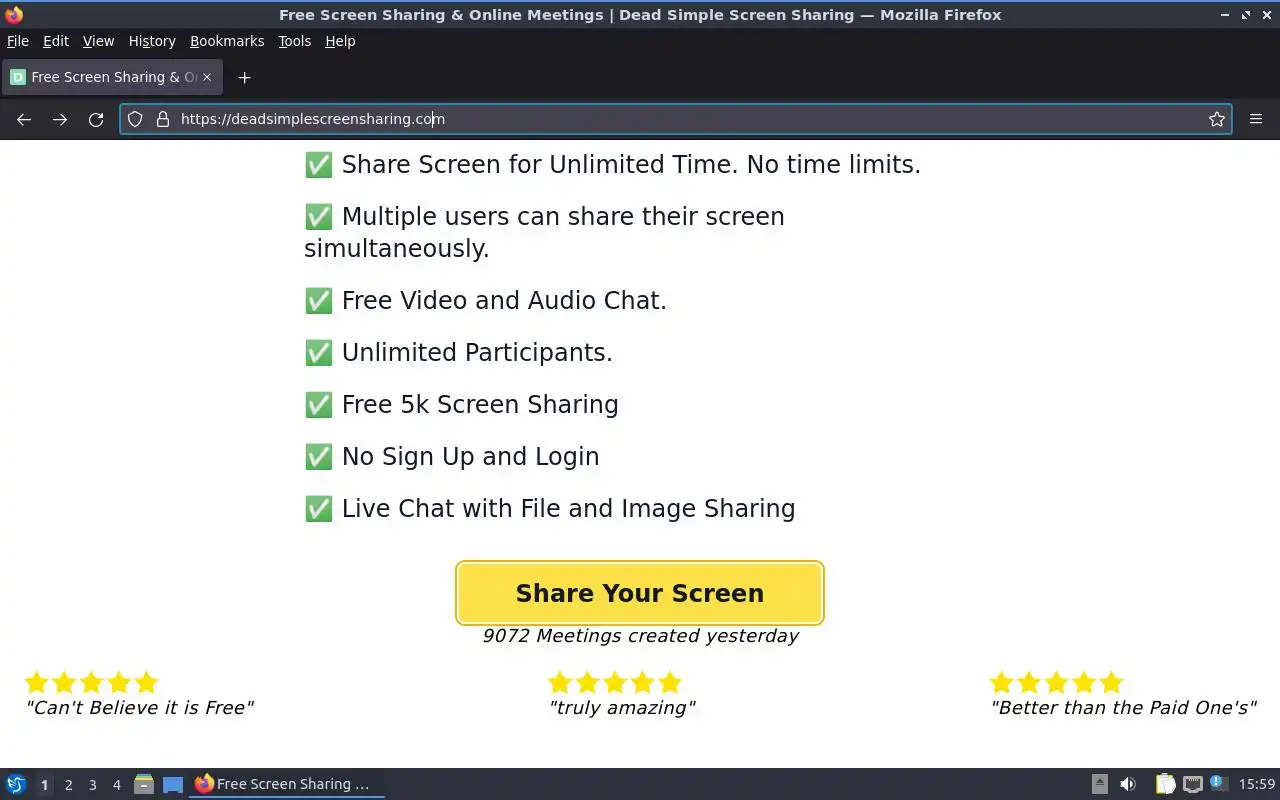Click the "Can't Believe it is Free" review
This screenshot has height=800, width=1280.
tap(139, 708)
